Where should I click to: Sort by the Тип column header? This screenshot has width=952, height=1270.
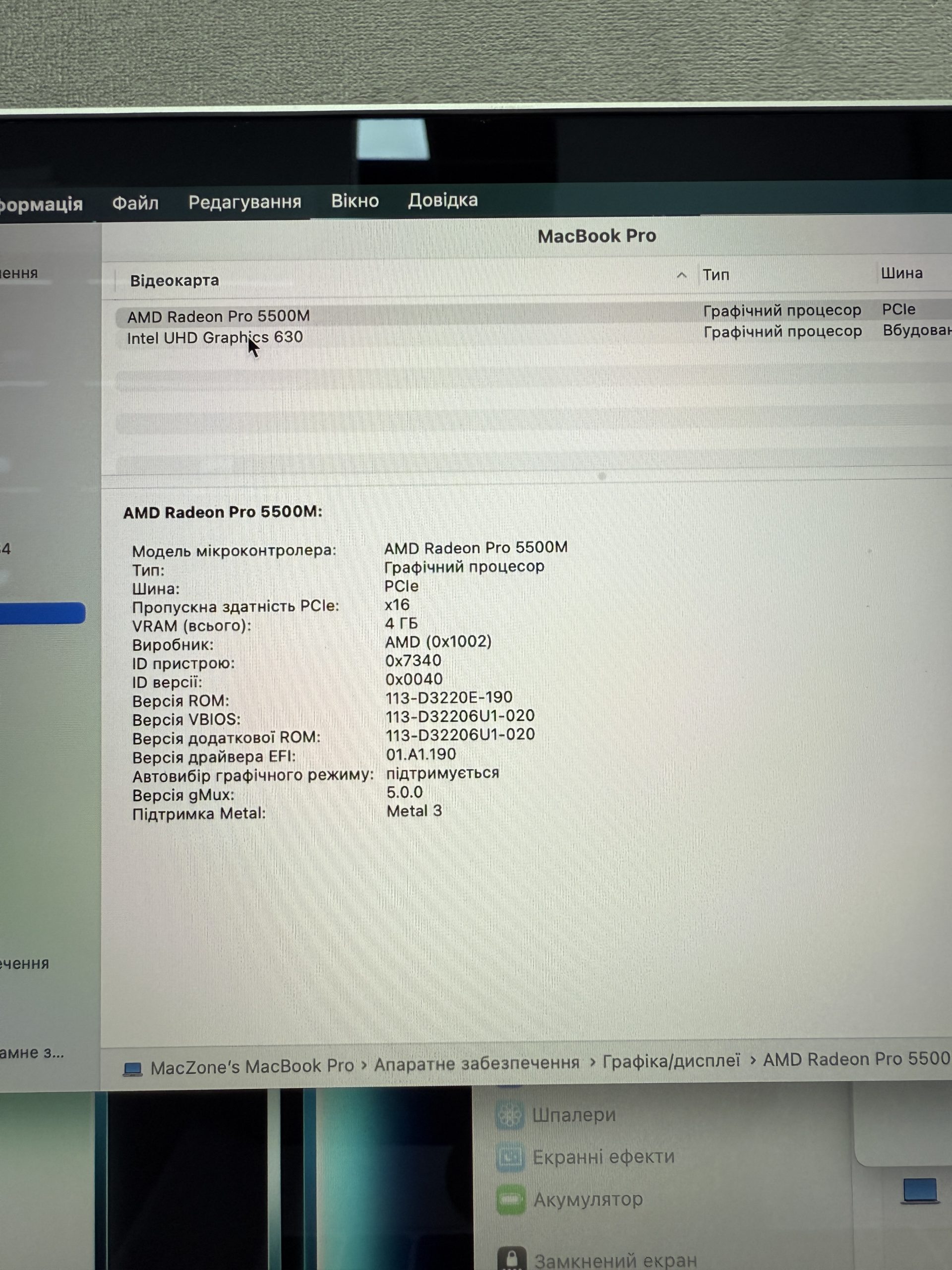point(716,275)
